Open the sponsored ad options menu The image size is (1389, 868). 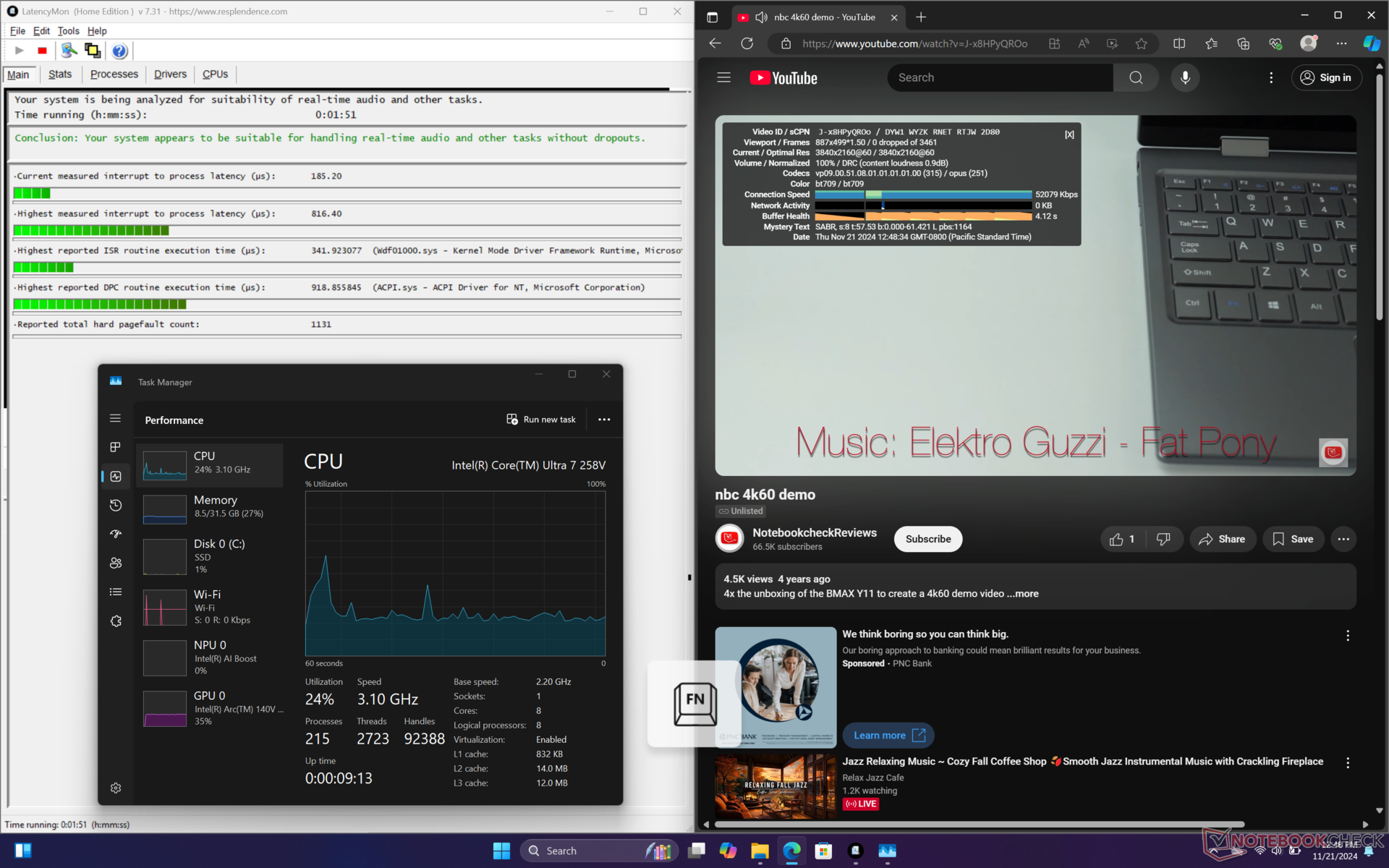[1347, 635]
